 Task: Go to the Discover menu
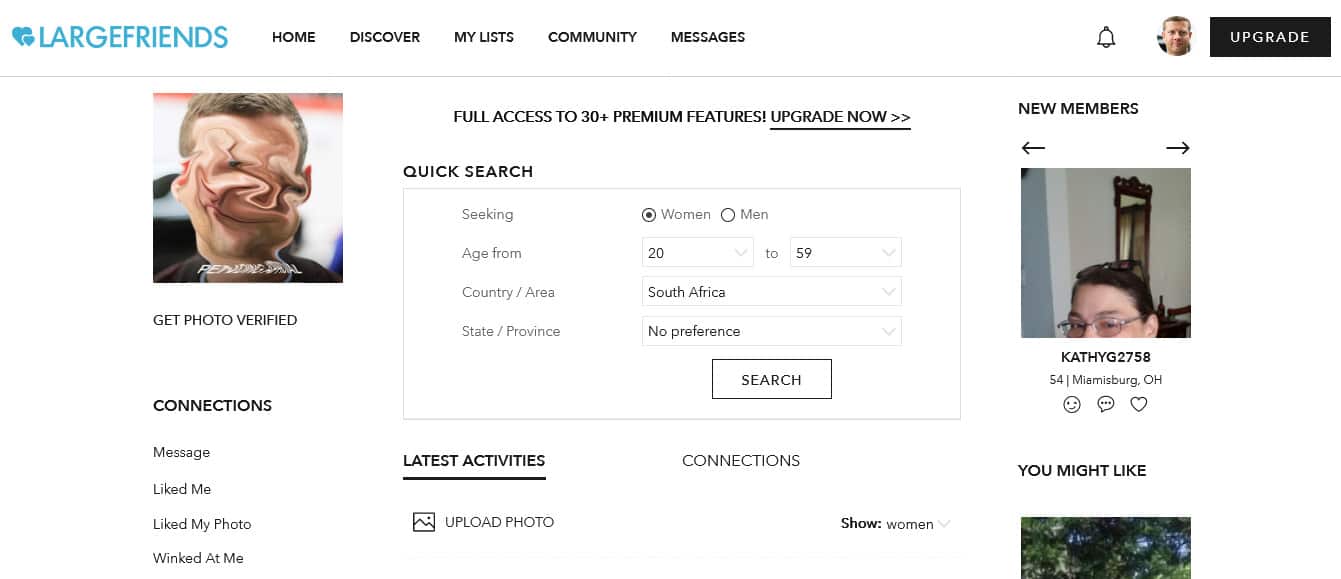(385, 37)
